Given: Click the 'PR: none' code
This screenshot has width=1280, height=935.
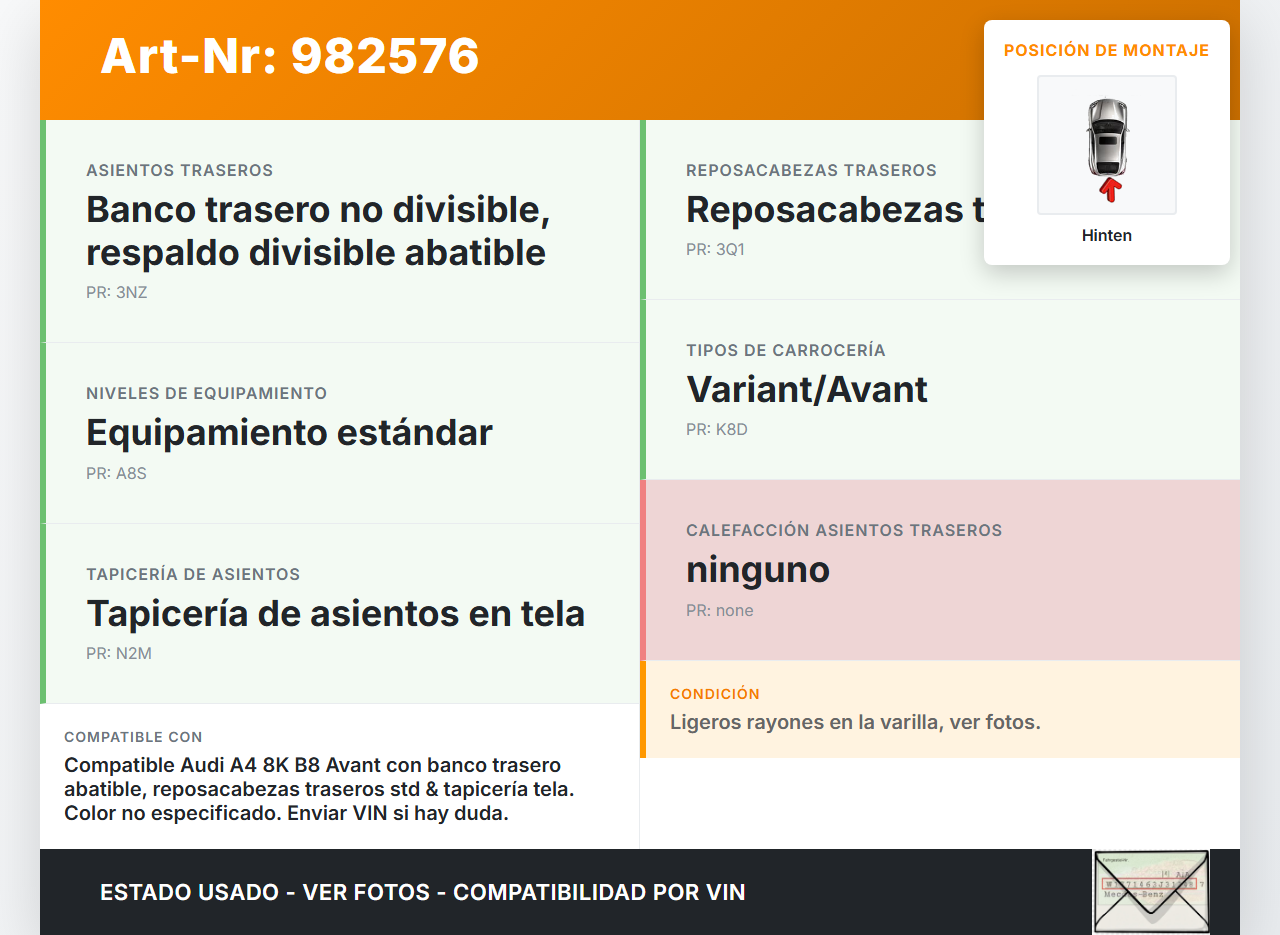Looking at the screenshot, I should click(x=720, y=611).
